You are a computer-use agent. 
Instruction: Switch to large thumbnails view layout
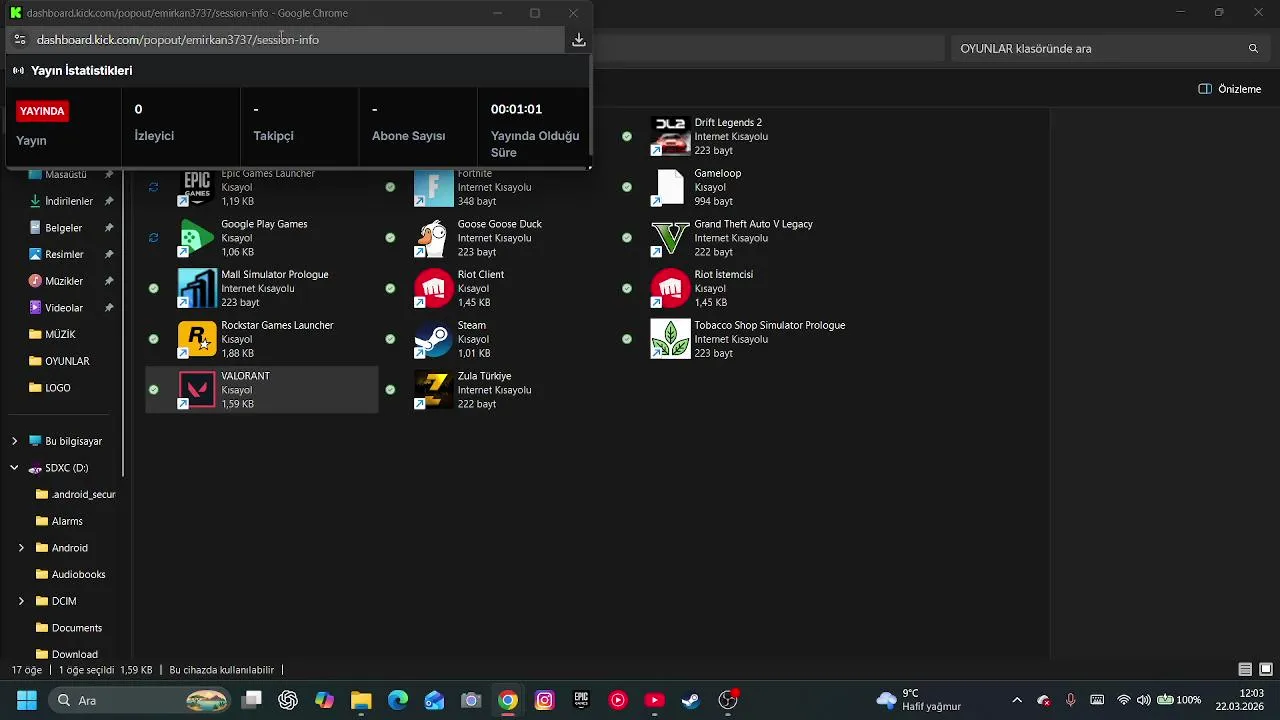1265,669
